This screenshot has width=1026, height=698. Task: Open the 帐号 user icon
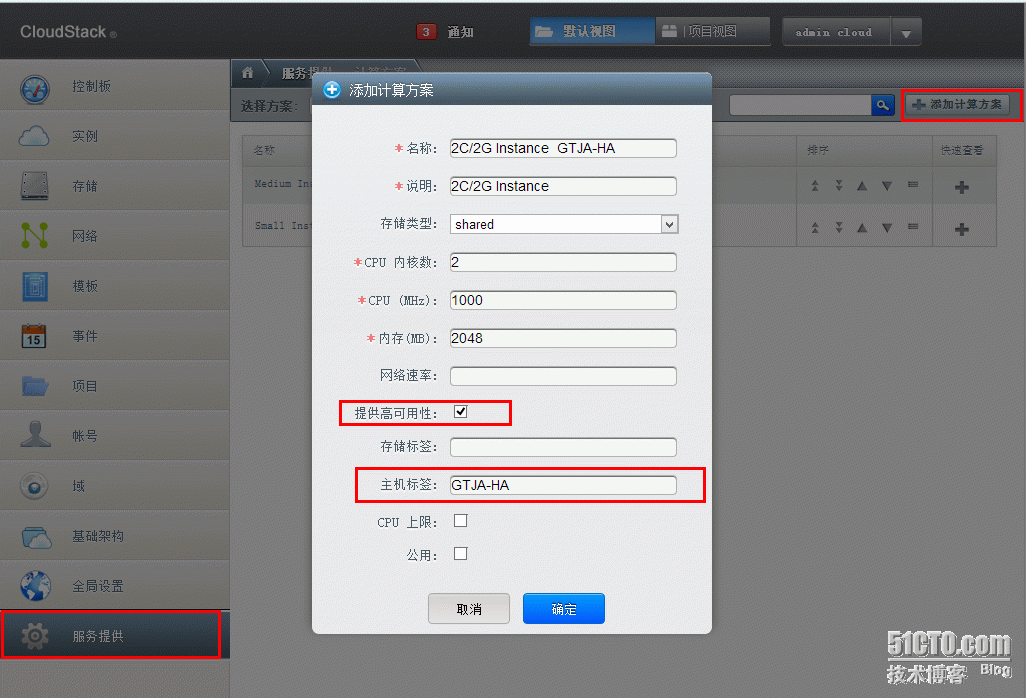click(35, 434)
